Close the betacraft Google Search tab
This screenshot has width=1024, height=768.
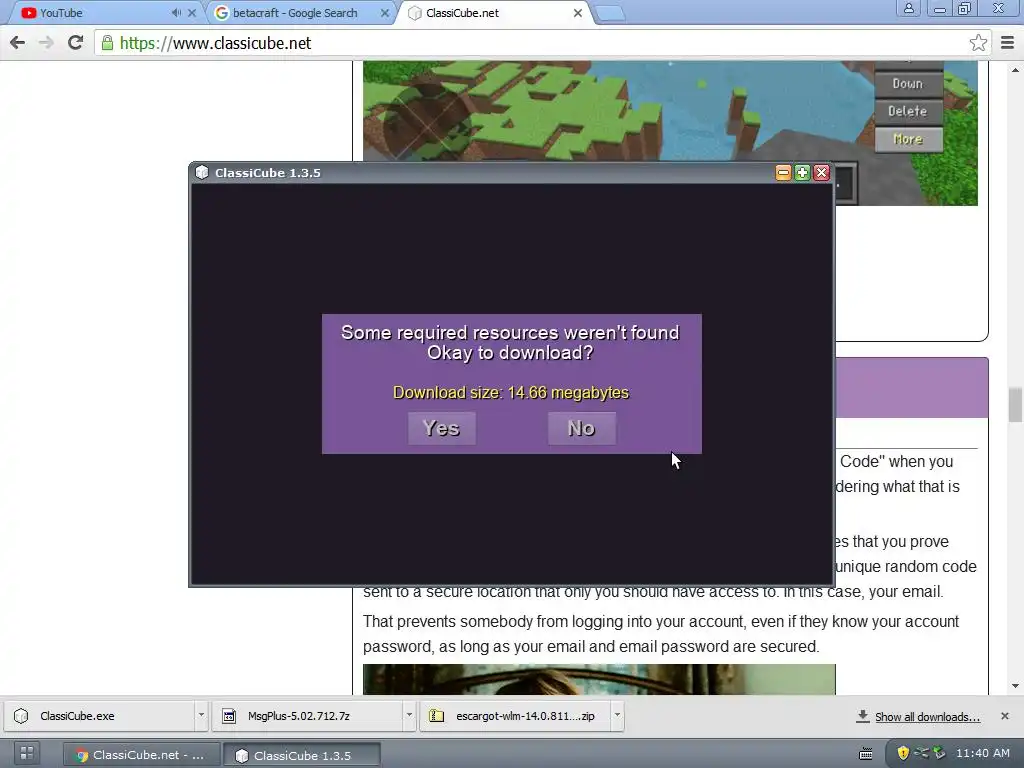coord(385,13)
